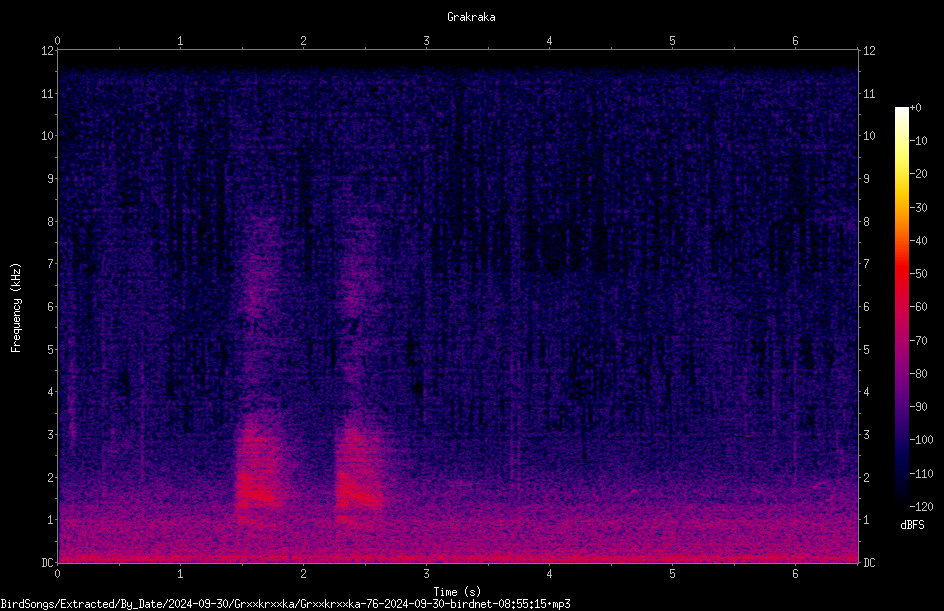The image size is (944, 611).
Task: Click the 6 second tick on top axis
Action: pyautogui.click(x=795, y=41)
